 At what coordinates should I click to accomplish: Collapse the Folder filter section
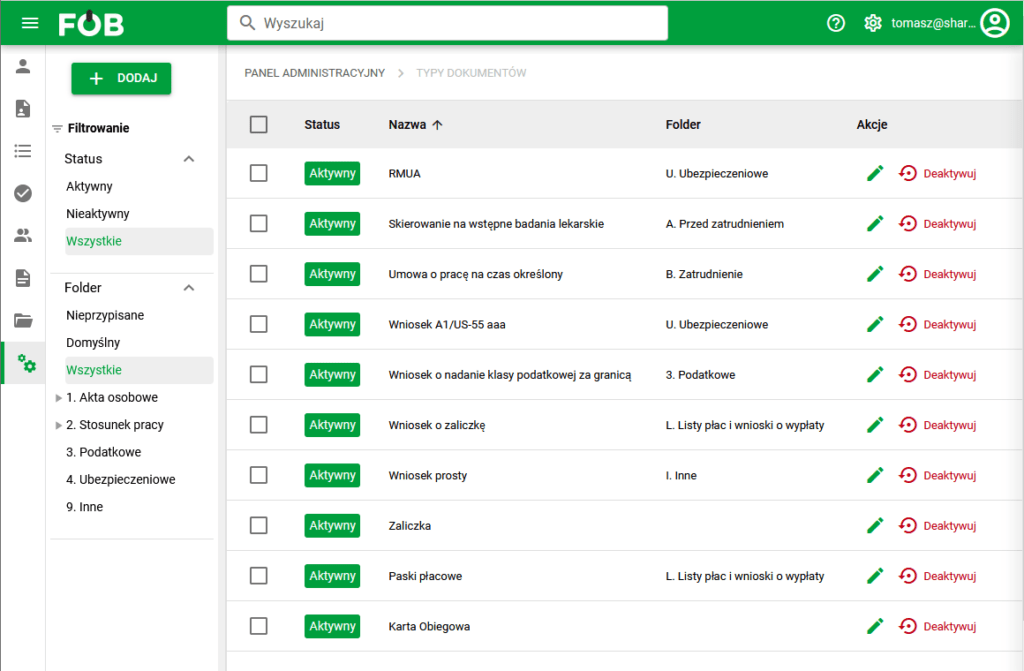pos(189,287)
